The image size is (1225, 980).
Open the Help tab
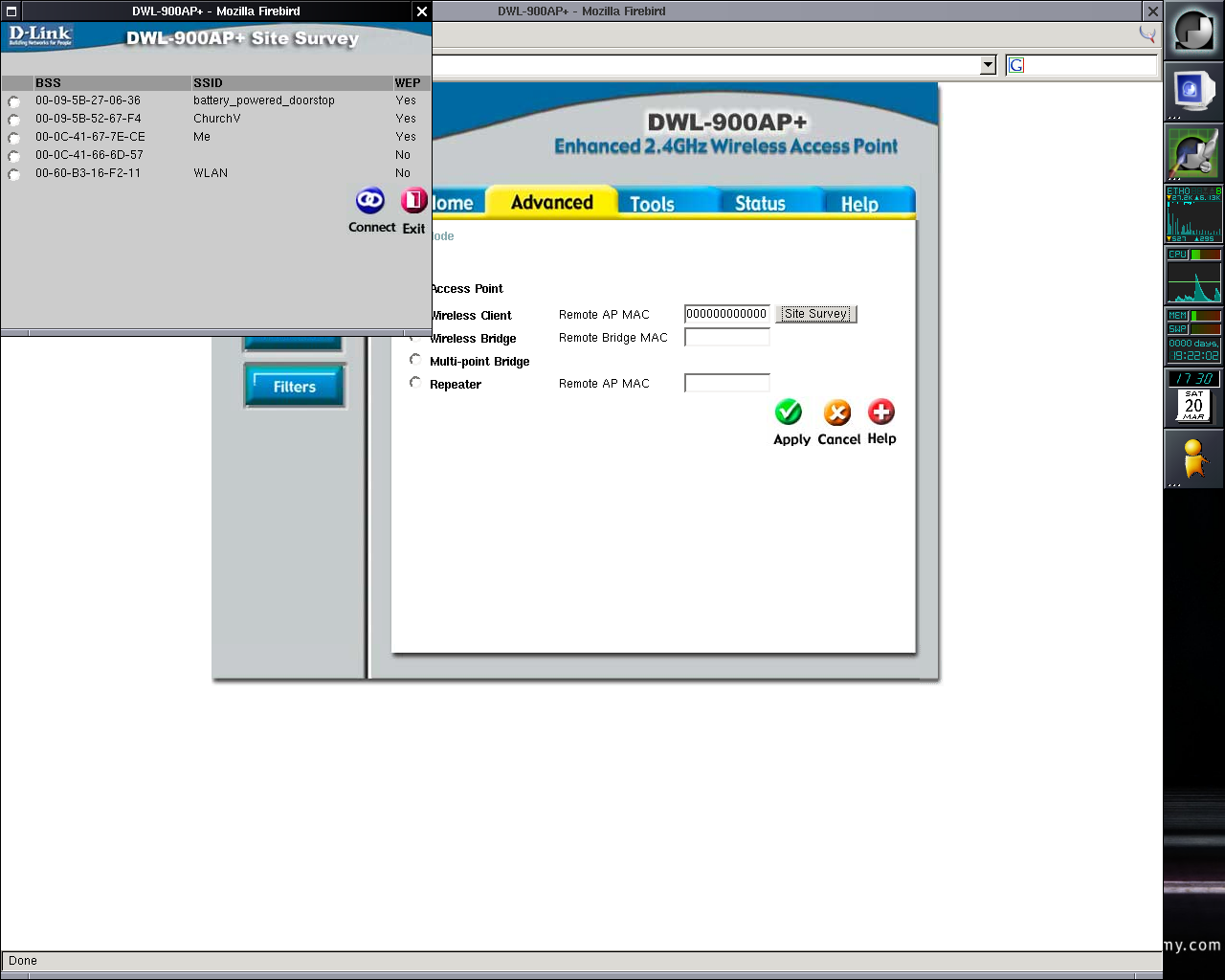pos(859,204)
